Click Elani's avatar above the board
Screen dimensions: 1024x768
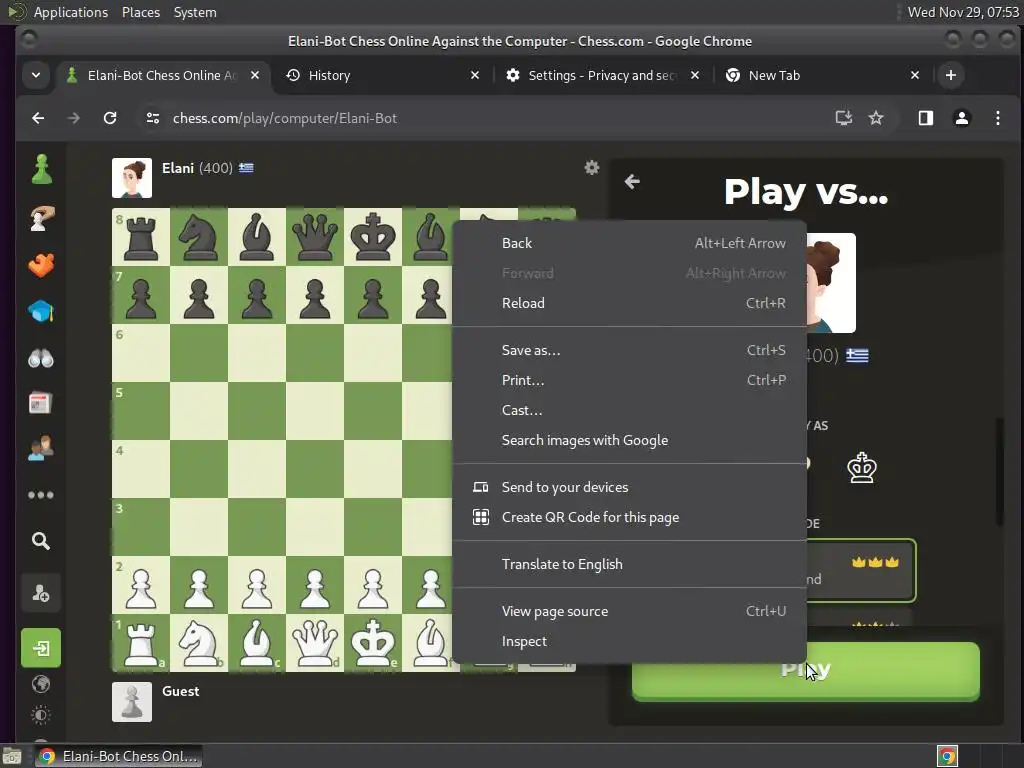[132, 178]
